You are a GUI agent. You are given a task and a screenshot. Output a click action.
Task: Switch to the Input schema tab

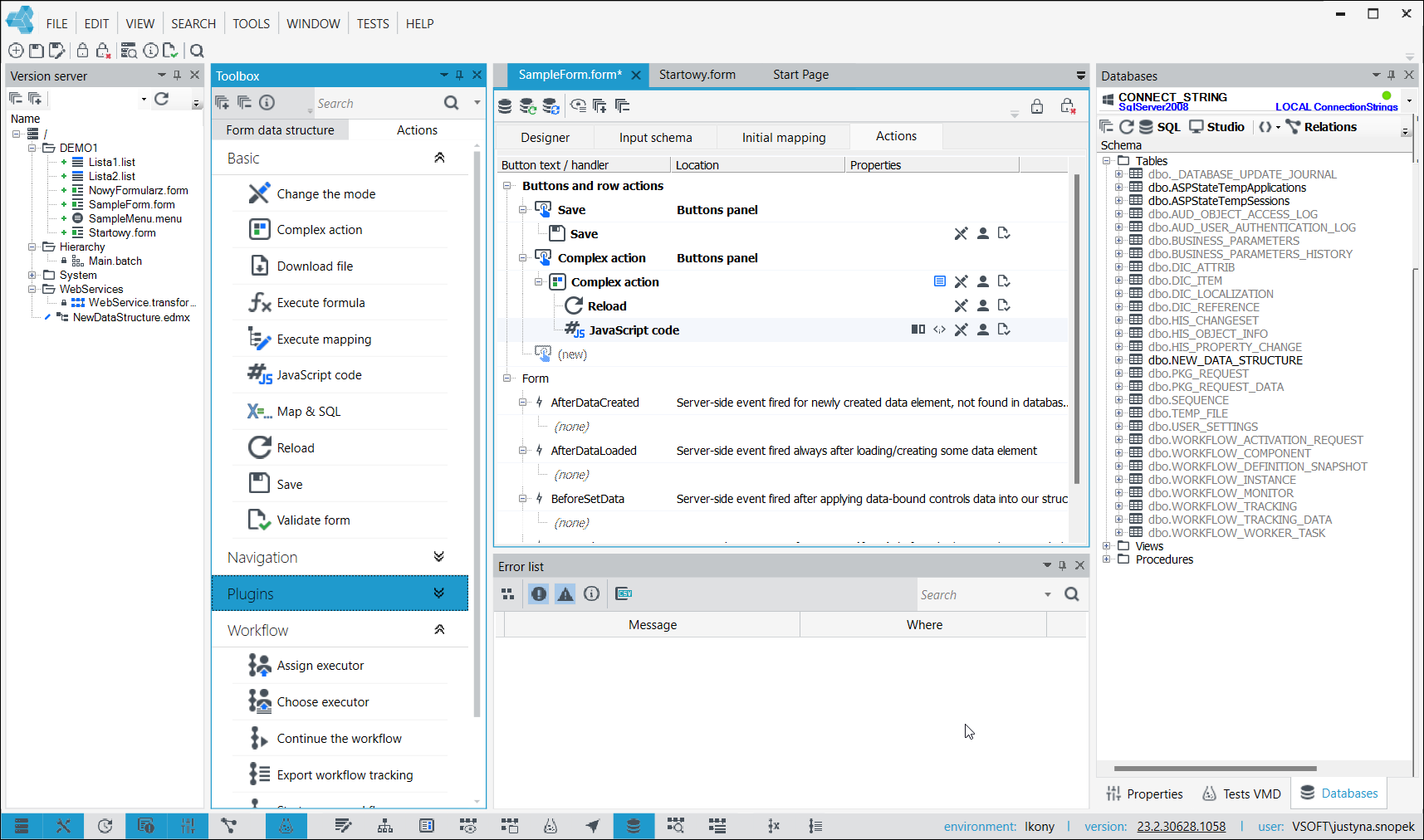coord(655,138)
